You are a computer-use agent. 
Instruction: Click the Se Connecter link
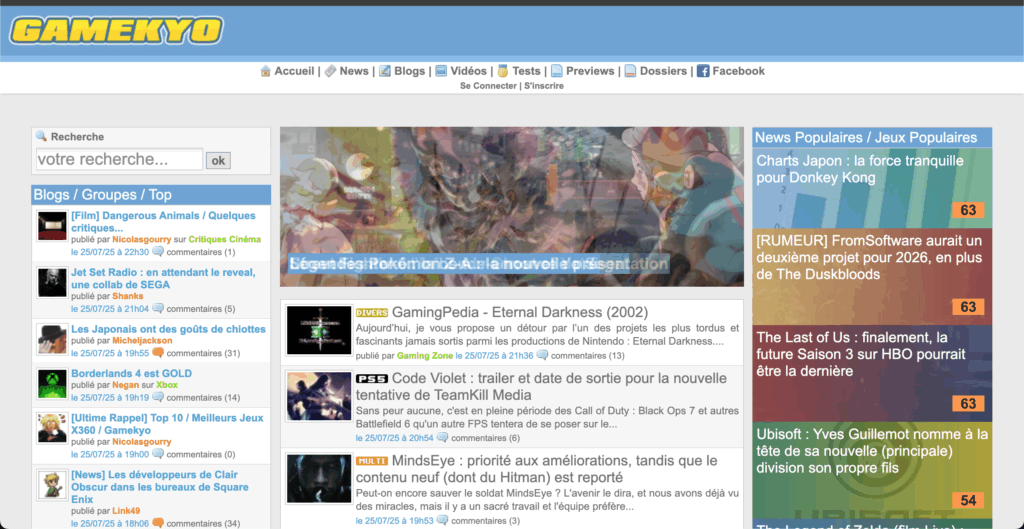pyautogui.click(x=488, y=86)
